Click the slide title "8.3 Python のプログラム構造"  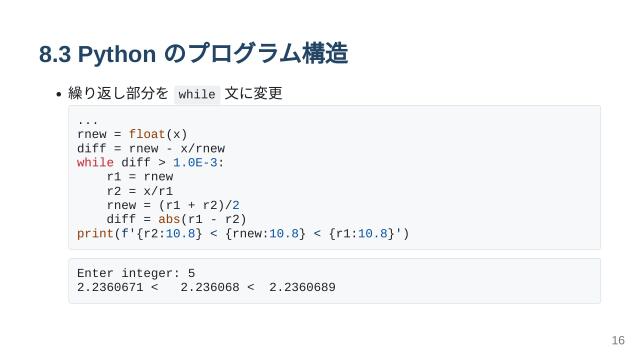[x=193, y=53]
